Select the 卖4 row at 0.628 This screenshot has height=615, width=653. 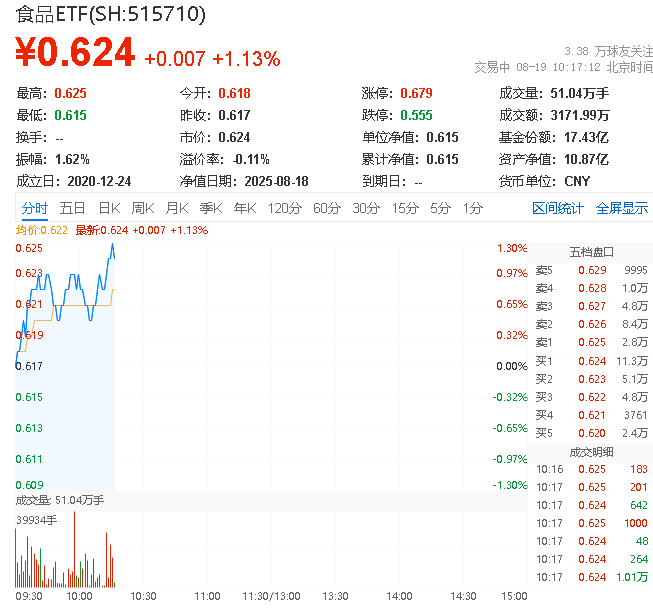point(591,288)
